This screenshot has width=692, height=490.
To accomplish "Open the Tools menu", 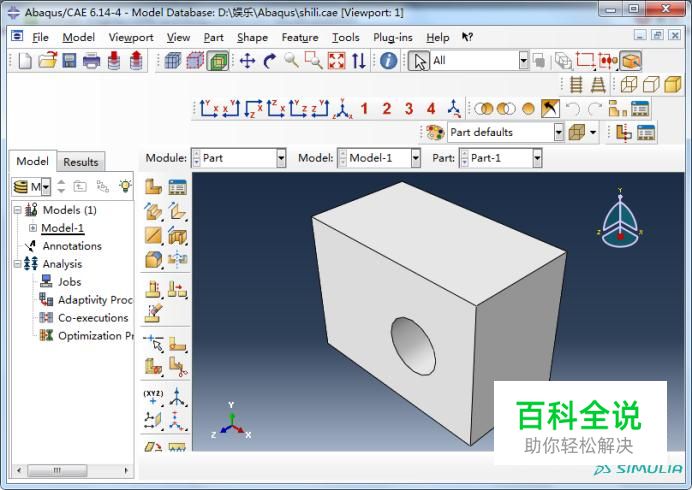I will 346,38.
